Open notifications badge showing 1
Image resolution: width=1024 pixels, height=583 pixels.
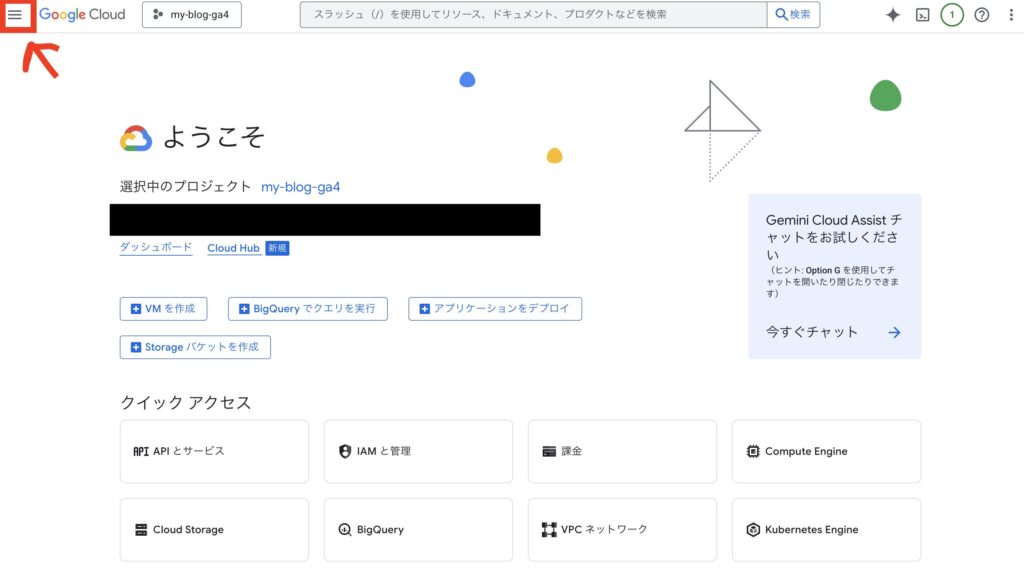coord(952,14)
